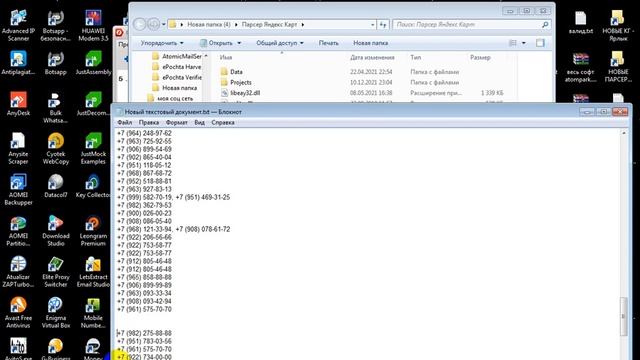
Task: Open Leongram Premium icon
Action: tap(93, 231)
